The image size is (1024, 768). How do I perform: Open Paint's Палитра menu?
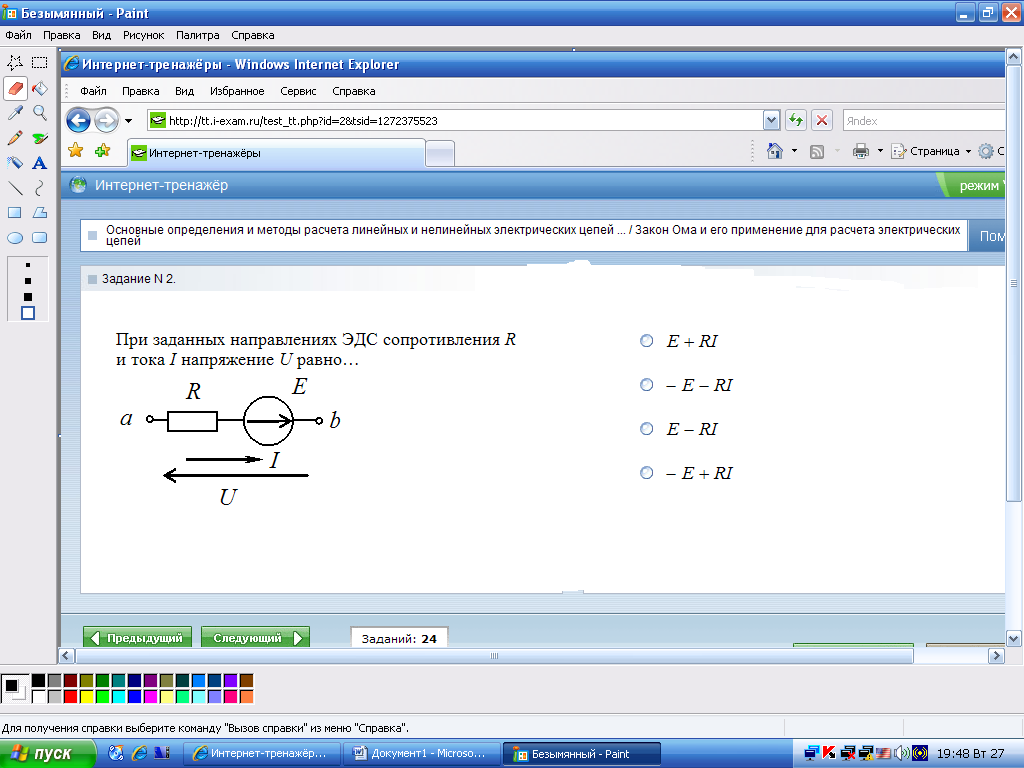point(197,35)
